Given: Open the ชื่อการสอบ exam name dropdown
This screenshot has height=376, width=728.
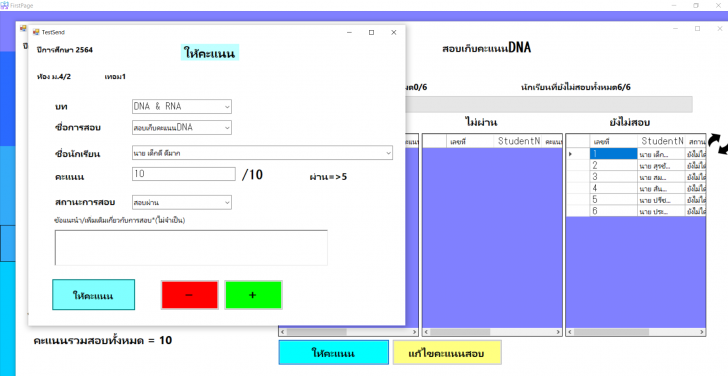Looking at the screenshot, I should [182, 127].
